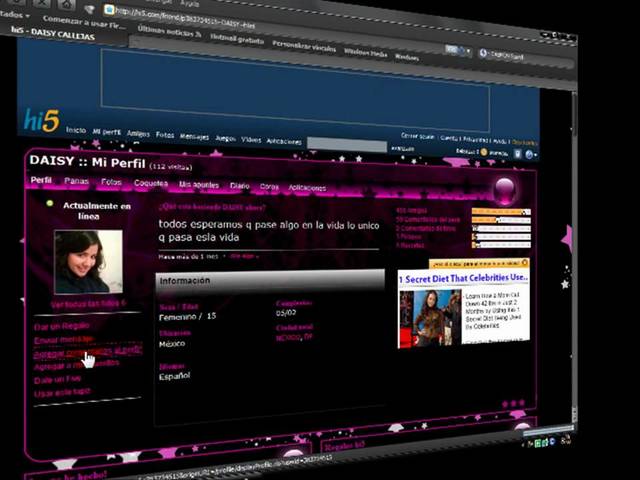
Task: Click the Cuenta link in the top right
Action: [x=449, y=138]
